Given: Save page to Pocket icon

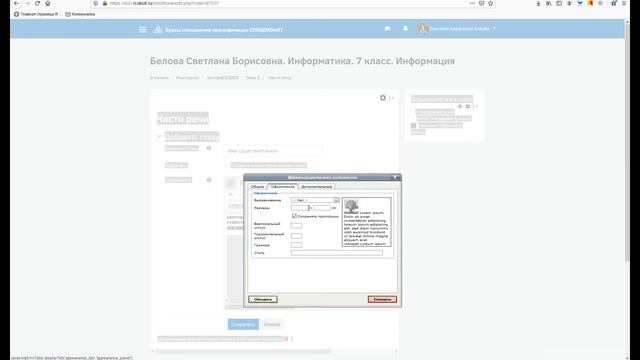Looking at the screenshot, I should tap(482, 3).
